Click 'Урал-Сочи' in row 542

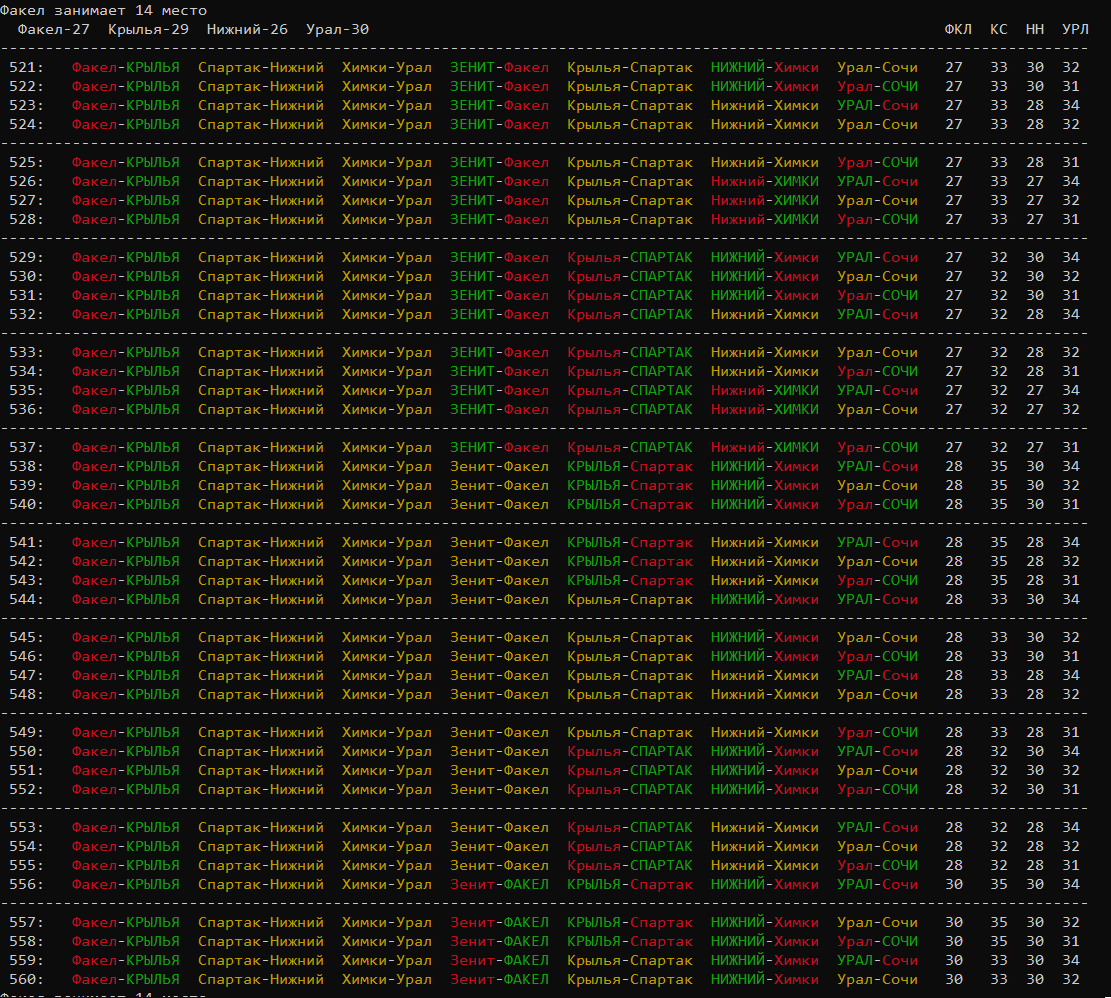click(877, 562)
